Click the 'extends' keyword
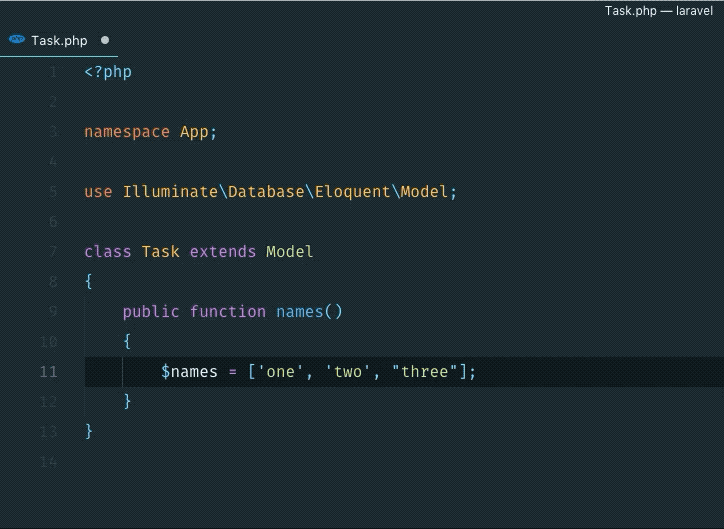 223,252
